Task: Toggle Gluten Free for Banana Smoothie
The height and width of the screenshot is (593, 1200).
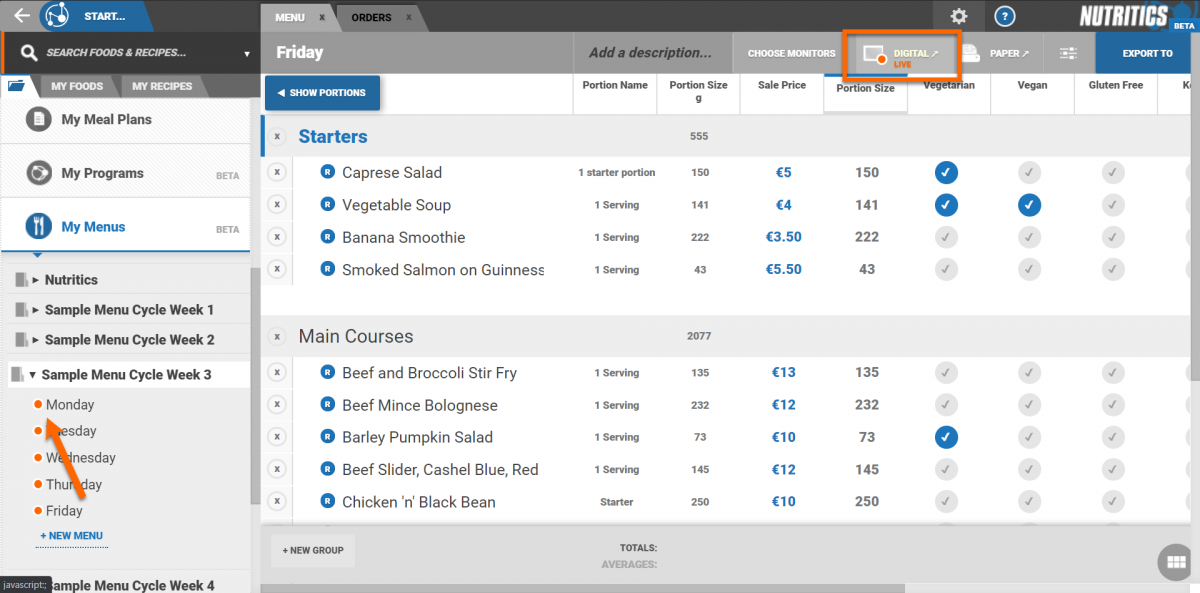Action: pyautogui.click(x=1113, y=237)
